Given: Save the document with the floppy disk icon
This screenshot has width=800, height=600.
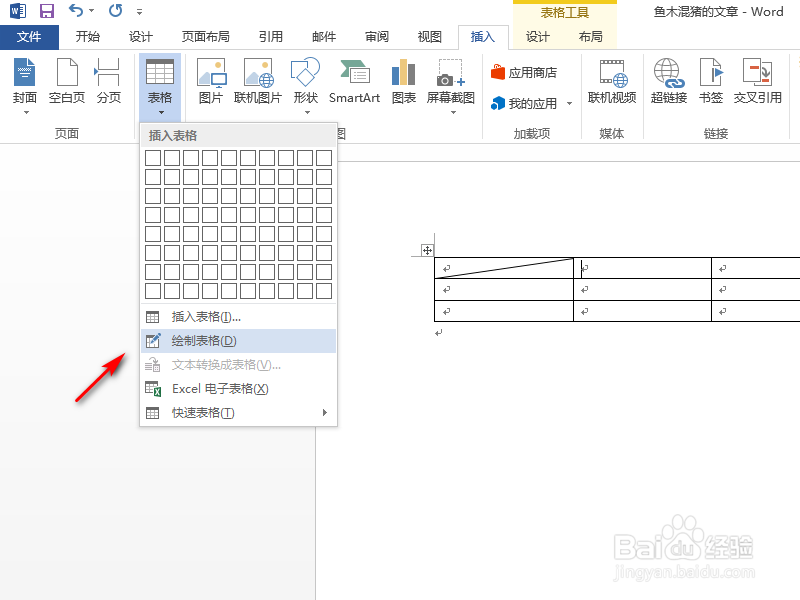Looking at the screenshot, I should click(x=47, y=11).
